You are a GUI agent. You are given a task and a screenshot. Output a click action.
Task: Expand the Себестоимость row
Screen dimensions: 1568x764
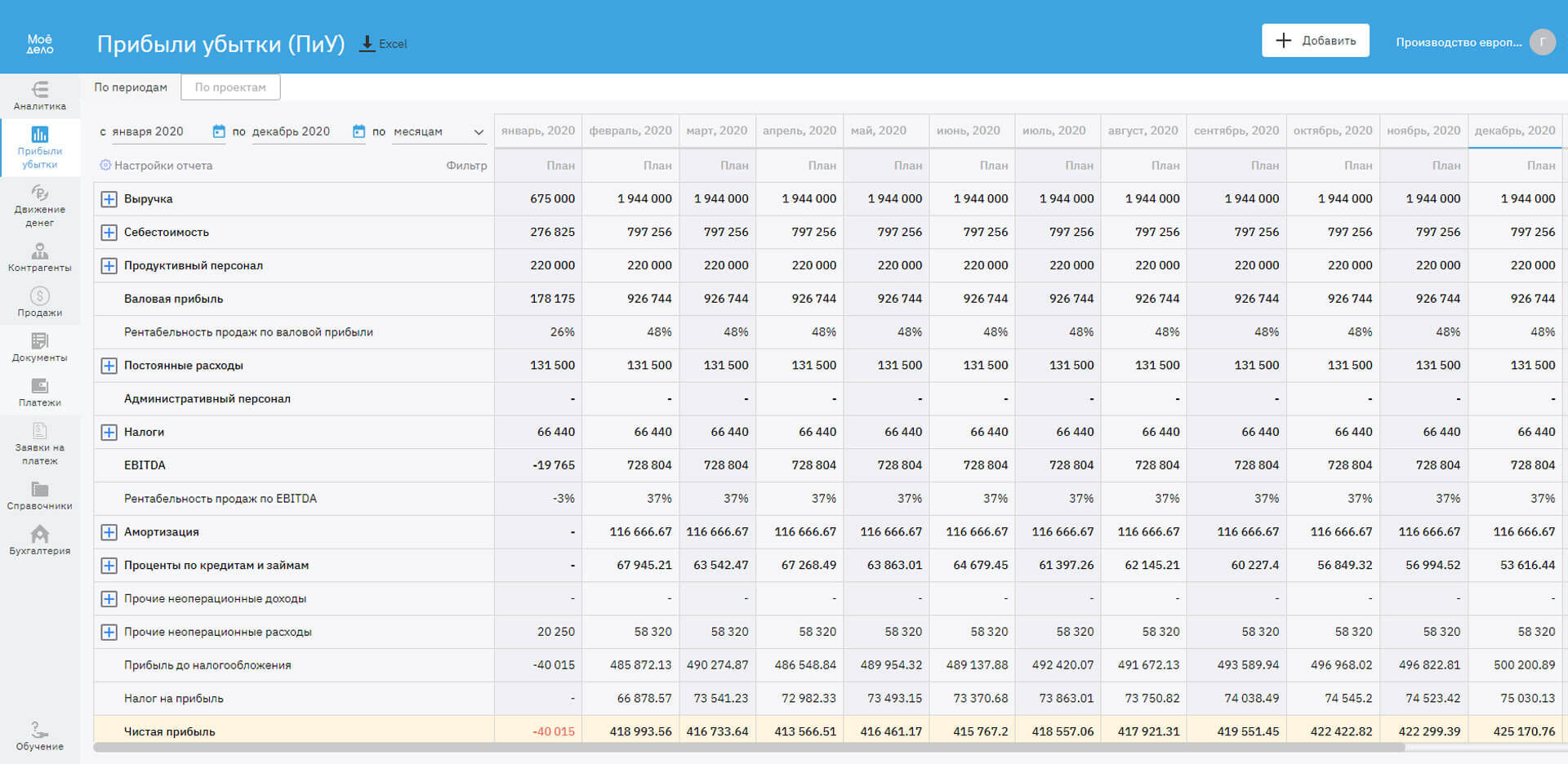coord(109,233)
